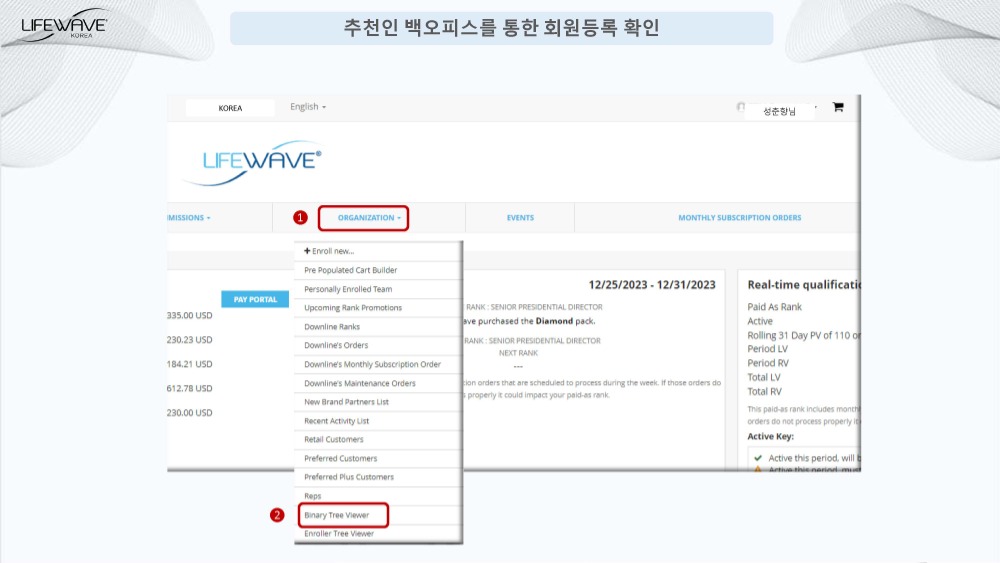This screenshot has height=563, width=1000.
Task: Select Pre Populated Cart Builder
Action: coord(351,270)
